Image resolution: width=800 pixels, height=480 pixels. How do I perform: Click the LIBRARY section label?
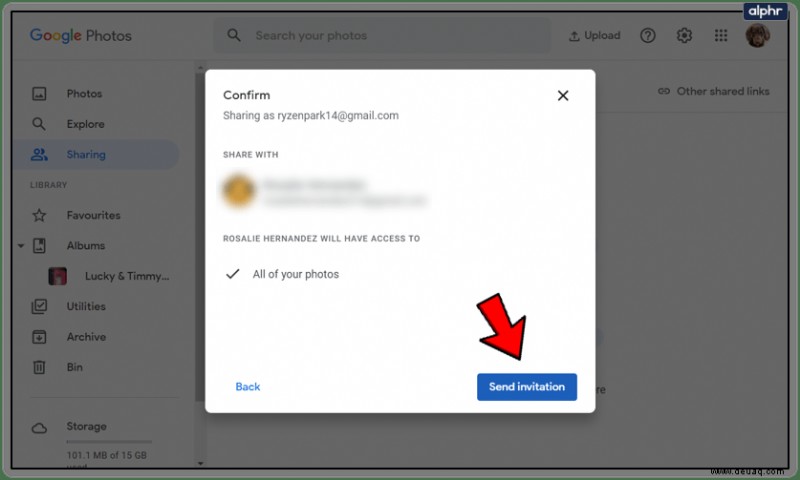48,185
